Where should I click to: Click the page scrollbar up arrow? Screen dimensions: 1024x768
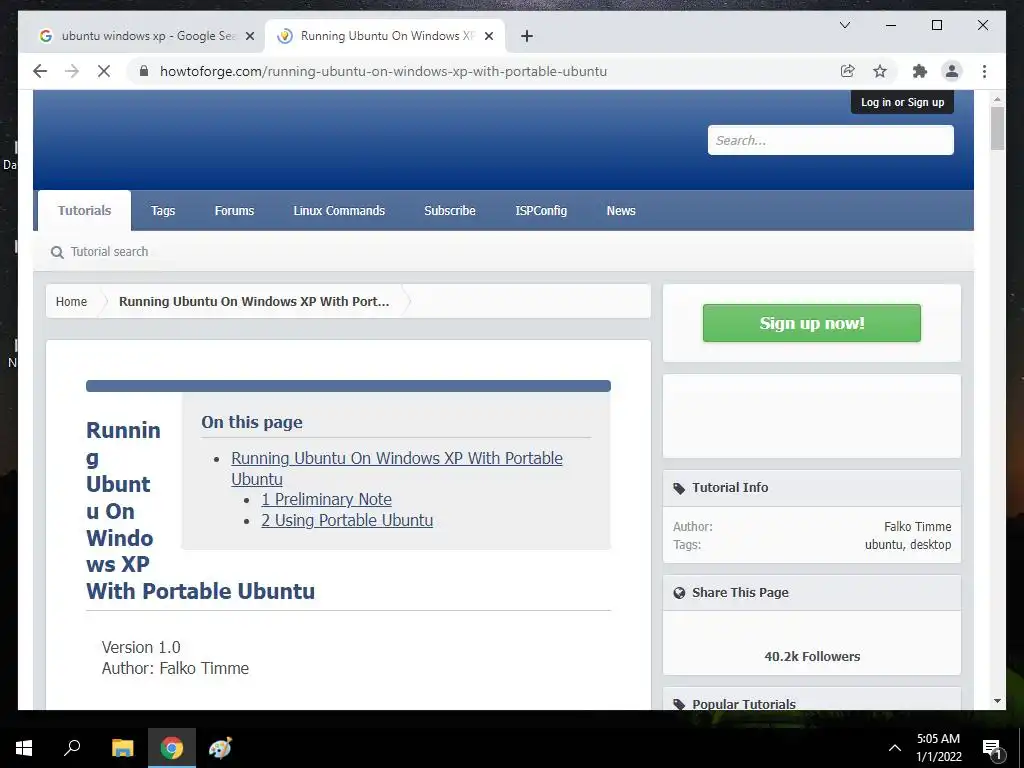pos(997,99)
